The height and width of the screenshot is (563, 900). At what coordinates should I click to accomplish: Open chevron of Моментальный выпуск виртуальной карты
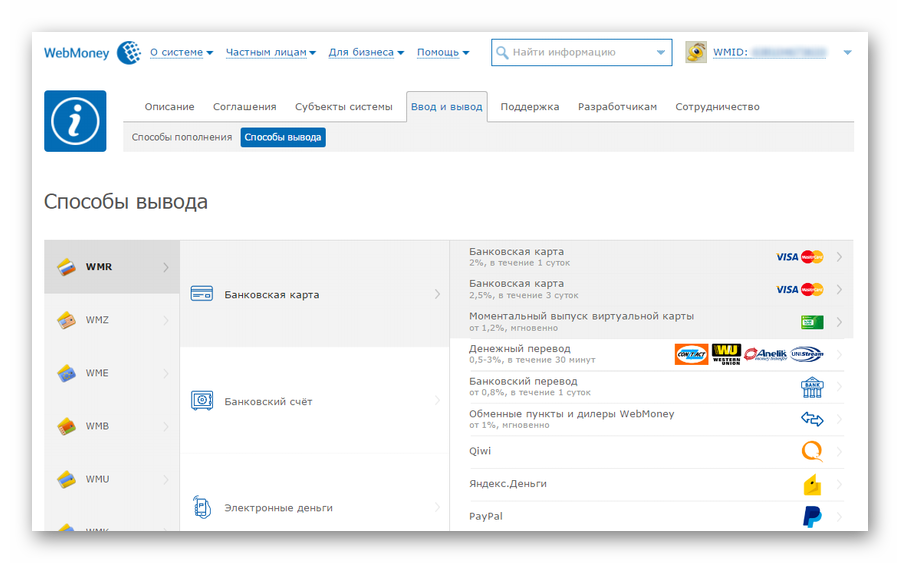pos(839,322)
